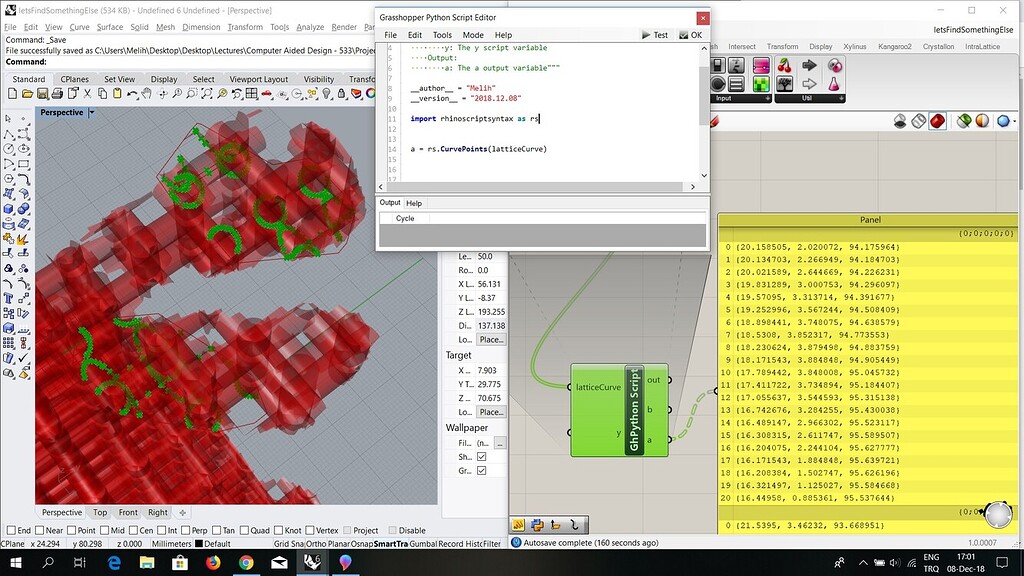The width and height of the screenshot is (1024, 576).
Task: Expand the Input component group in Grasshopper
Action: coord(768,98)
